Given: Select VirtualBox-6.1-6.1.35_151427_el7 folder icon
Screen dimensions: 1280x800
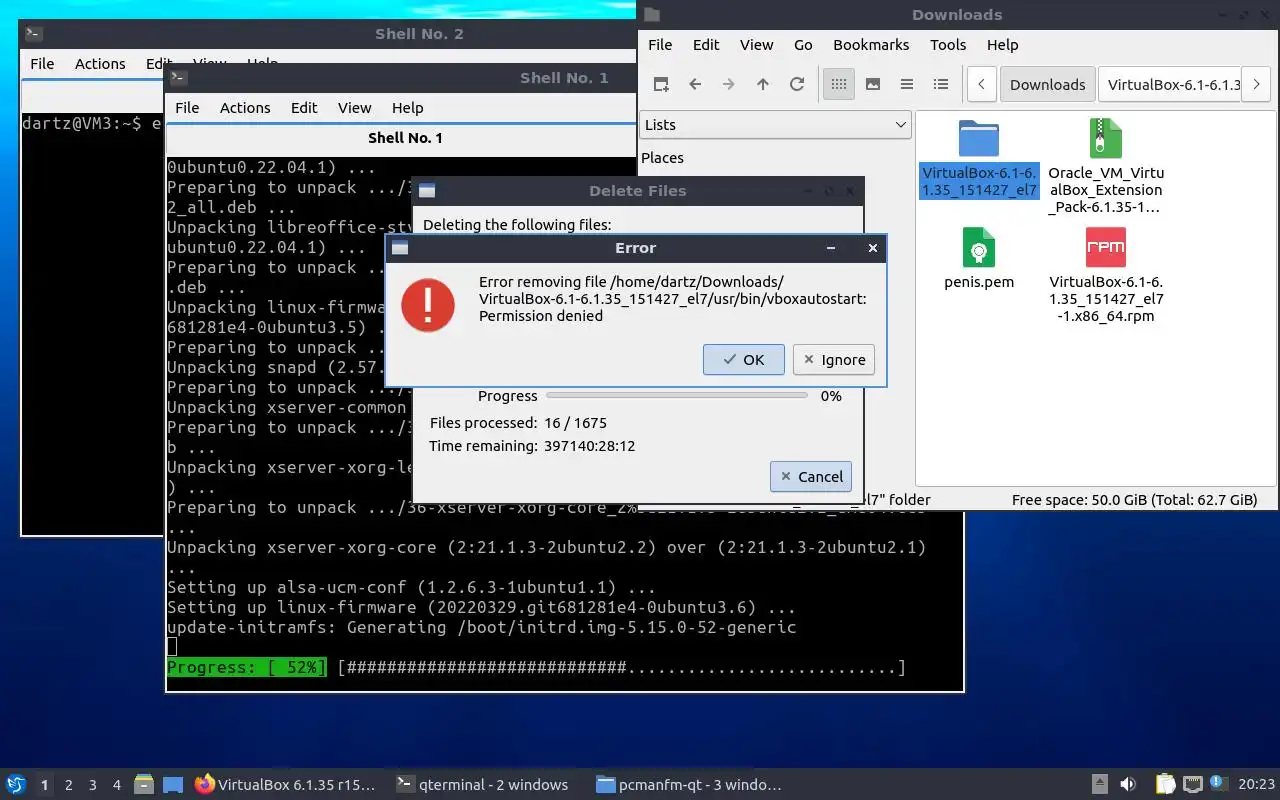Looking at the screenshot, I should coord(978,139).
